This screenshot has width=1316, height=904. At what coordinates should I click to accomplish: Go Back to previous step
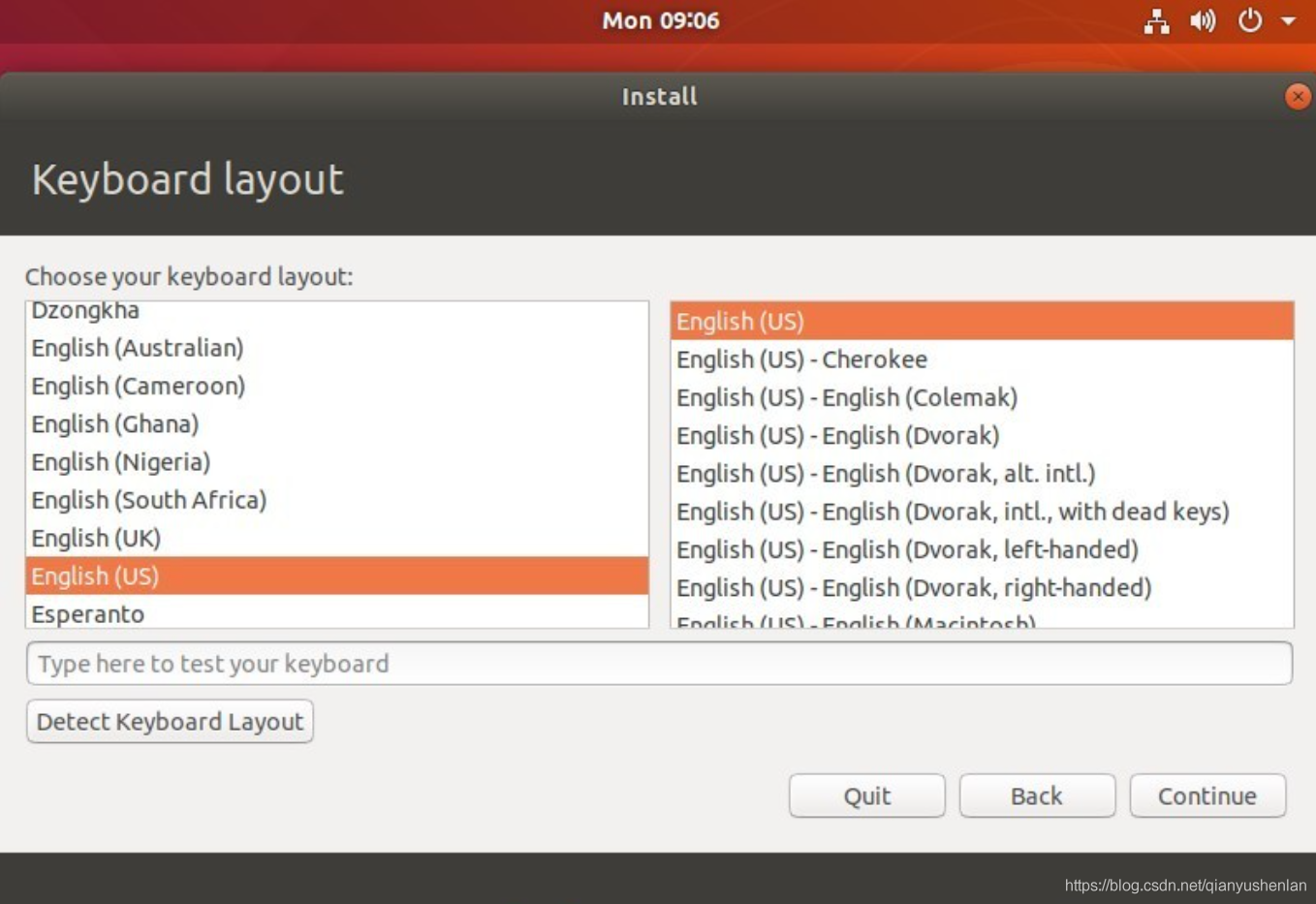click(1037, 795)
